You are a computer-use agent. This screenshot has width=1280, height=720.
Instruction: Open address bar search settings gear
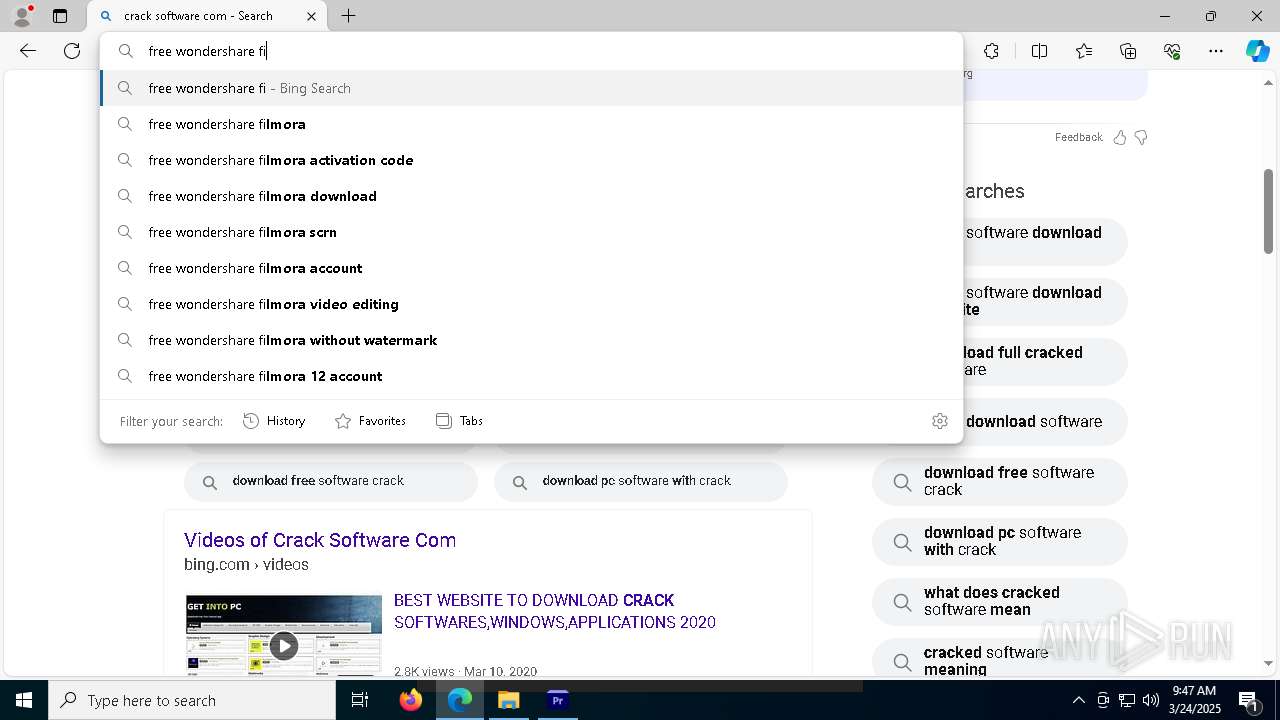[x=939, y=421]
